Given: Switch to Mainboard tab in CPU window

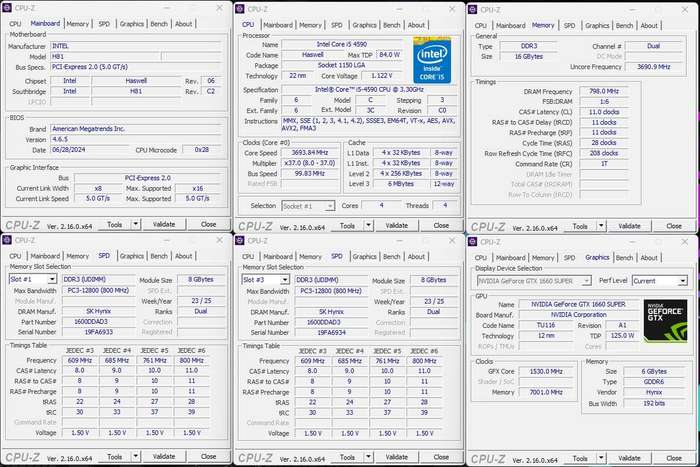Looking at the screenshot, I should [278, 25].
